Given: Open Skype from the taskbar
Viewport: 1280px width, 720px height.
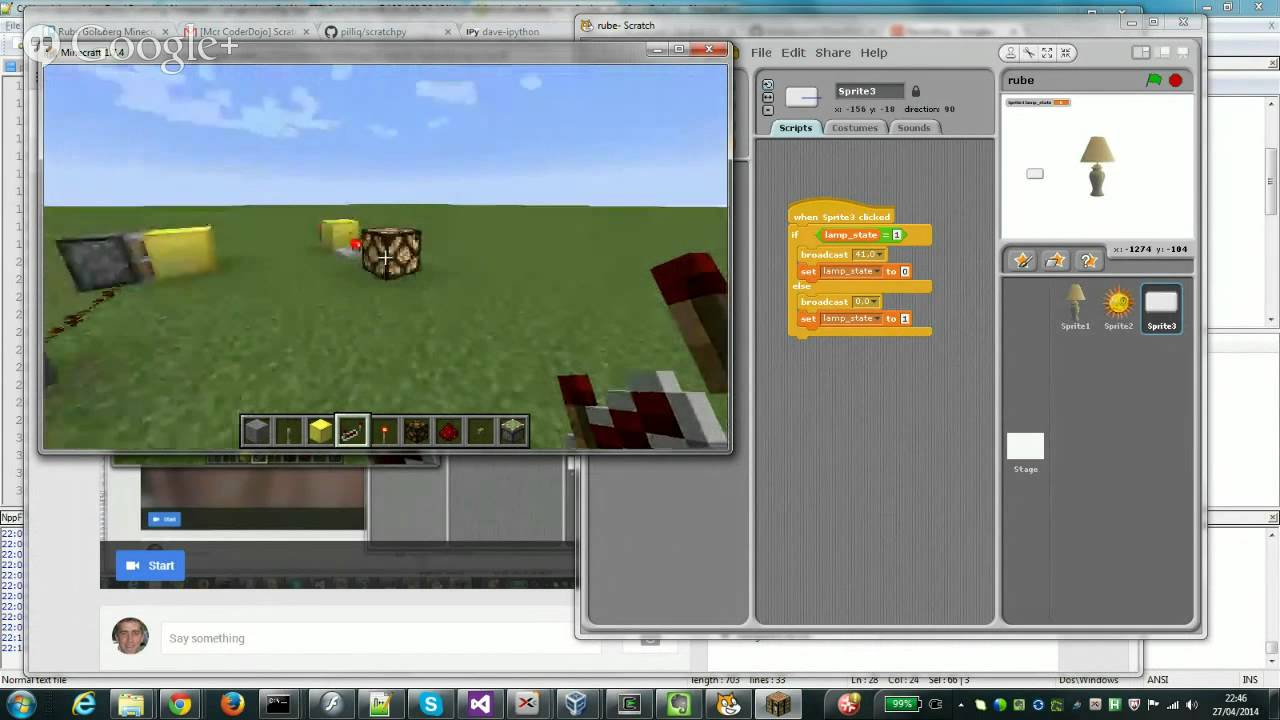Looking at the screenshot, I should coord(430,704).
